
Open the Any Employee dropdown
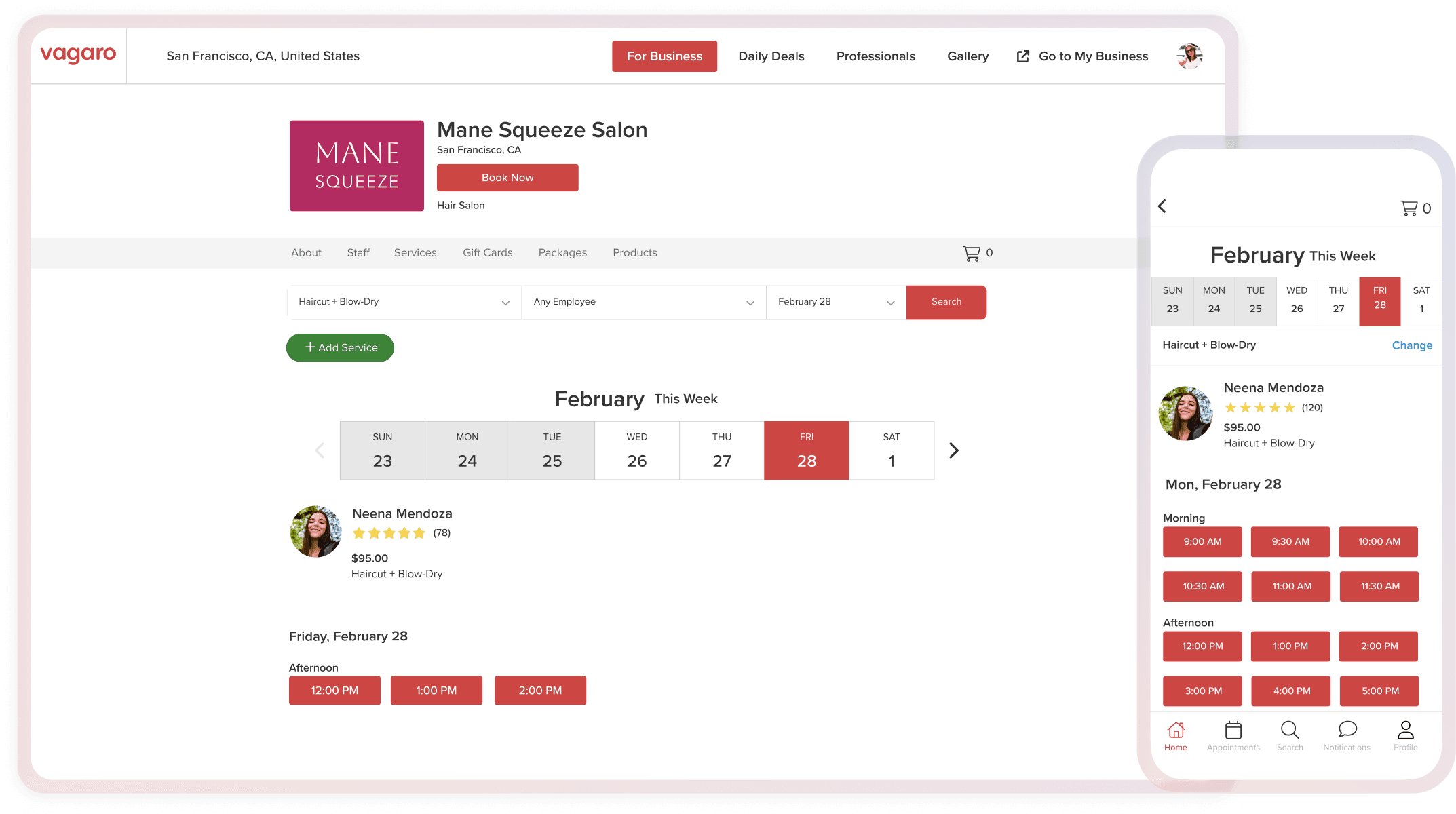[x=643, y=302]
